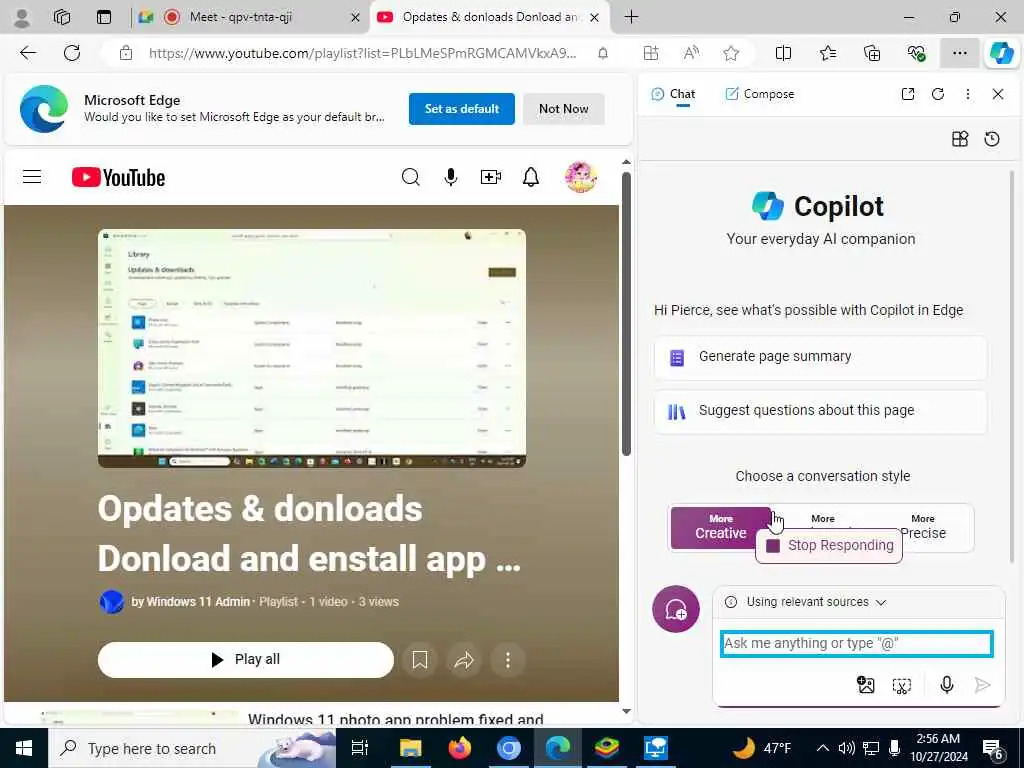This screenshot has width=1024, height=768.
Task: Switch to the Copilot Compose tab
Action: pyautogui.click(x=760, y=94)
